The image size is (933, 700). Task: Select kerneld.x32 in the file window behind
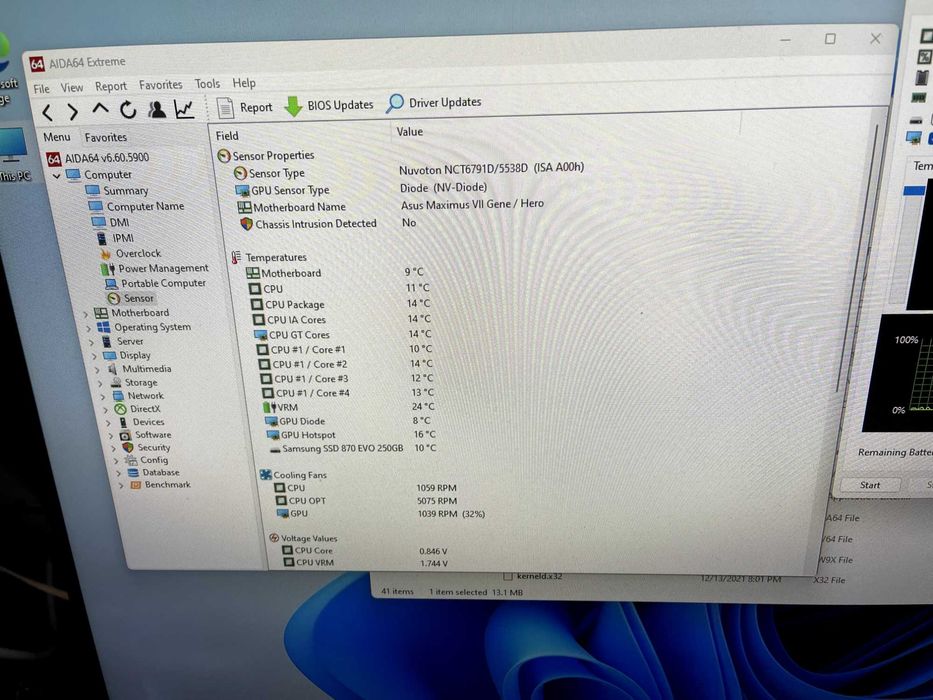click(533, 576)
